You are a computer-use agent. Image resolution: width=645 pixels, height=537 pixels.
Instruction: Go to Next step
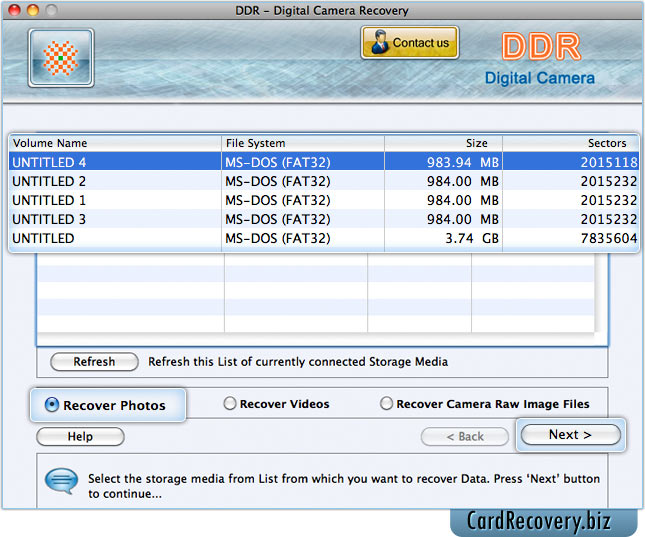coord(571,435)
